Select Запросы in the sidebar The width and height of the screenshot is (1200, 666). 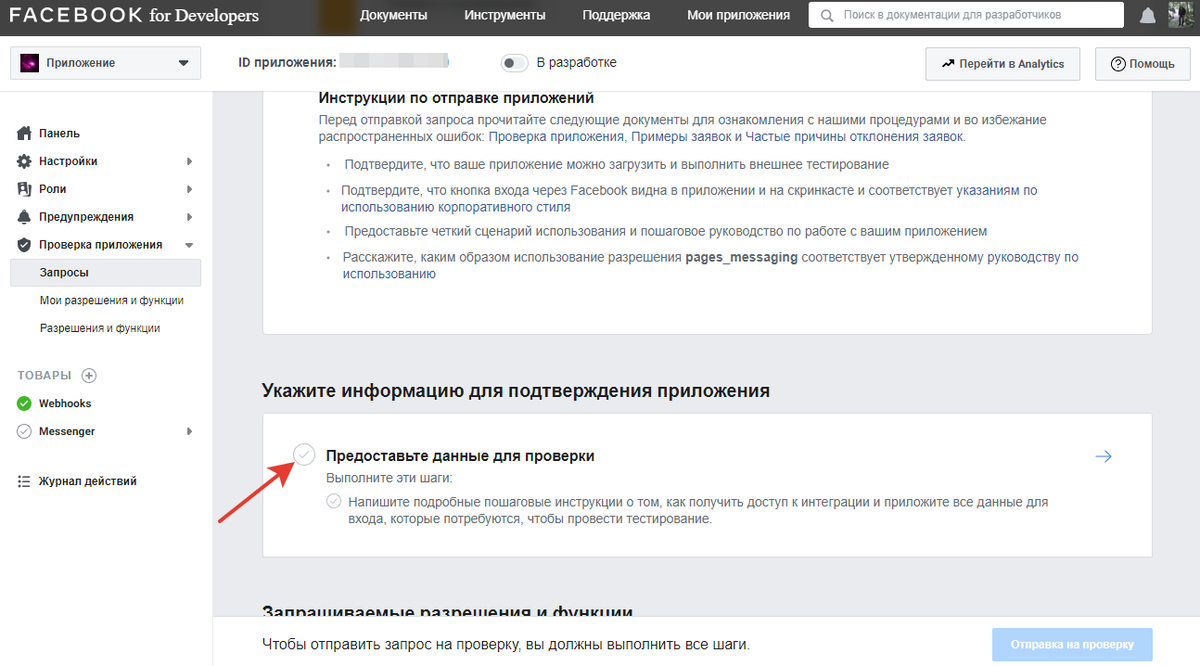tap(106, 272)
